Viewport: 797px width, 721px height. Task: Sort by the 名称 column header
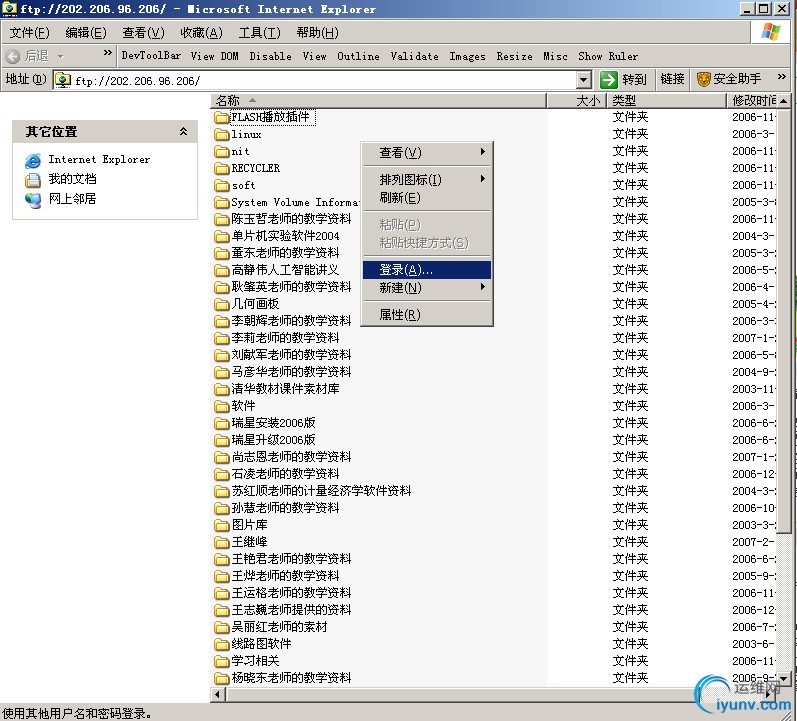pos(379,101)
